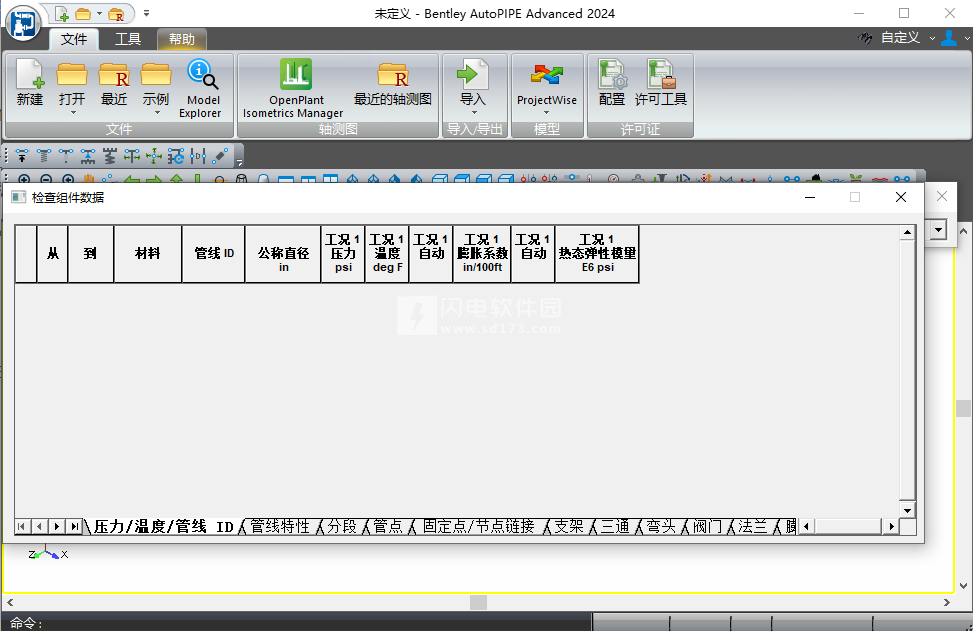Open the Customize Quick Access Toolbar dropdown
The height and width of the screenshot is (631, 973).
pos(146,13)
